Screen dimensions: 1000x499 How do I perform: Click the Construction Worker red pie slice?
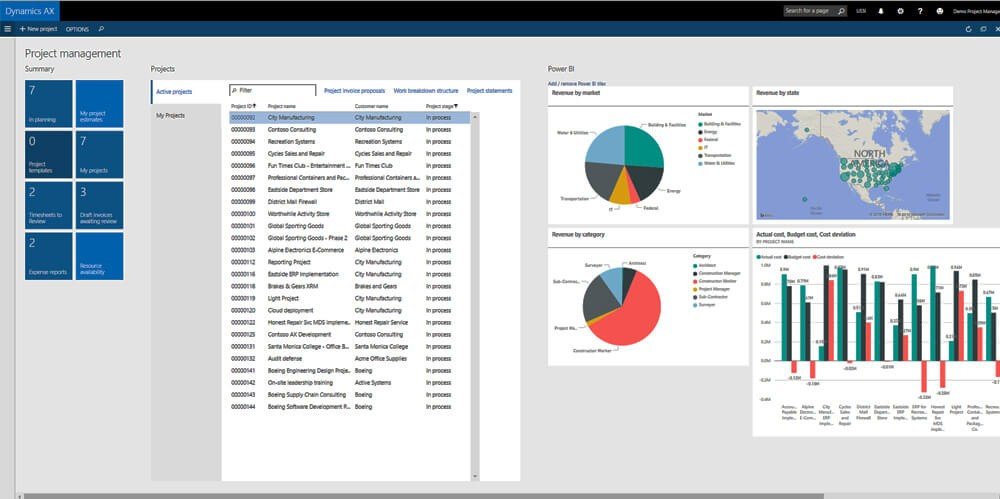631,314
